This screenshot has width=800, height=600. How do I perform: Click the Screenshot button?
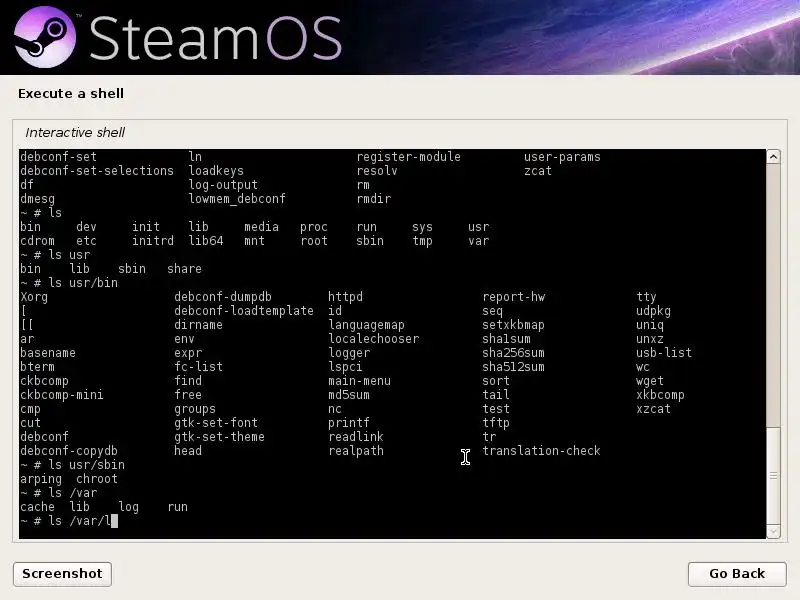click(x=62, y=574)
